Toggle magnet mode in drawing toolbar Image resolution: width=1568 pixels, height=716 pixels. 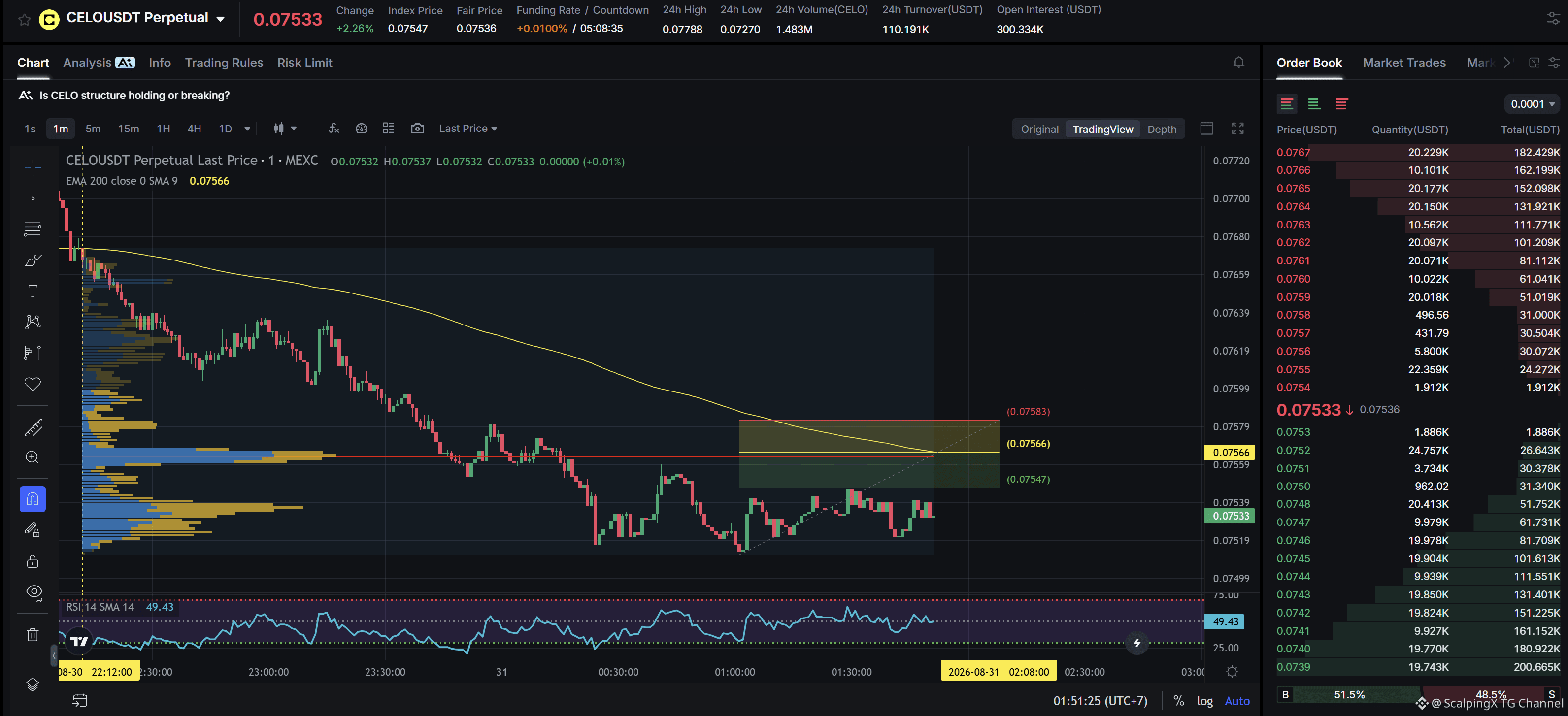33,499
